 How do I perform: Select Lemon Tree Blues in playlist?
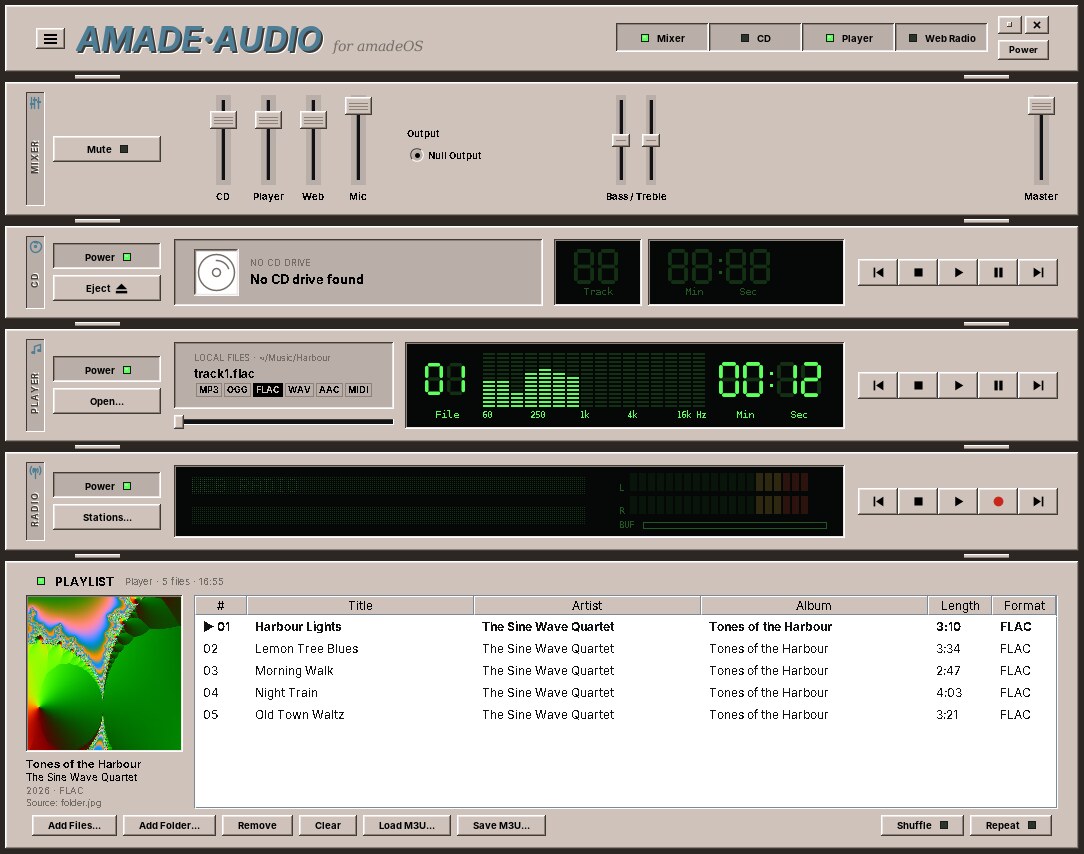point(625,649)
